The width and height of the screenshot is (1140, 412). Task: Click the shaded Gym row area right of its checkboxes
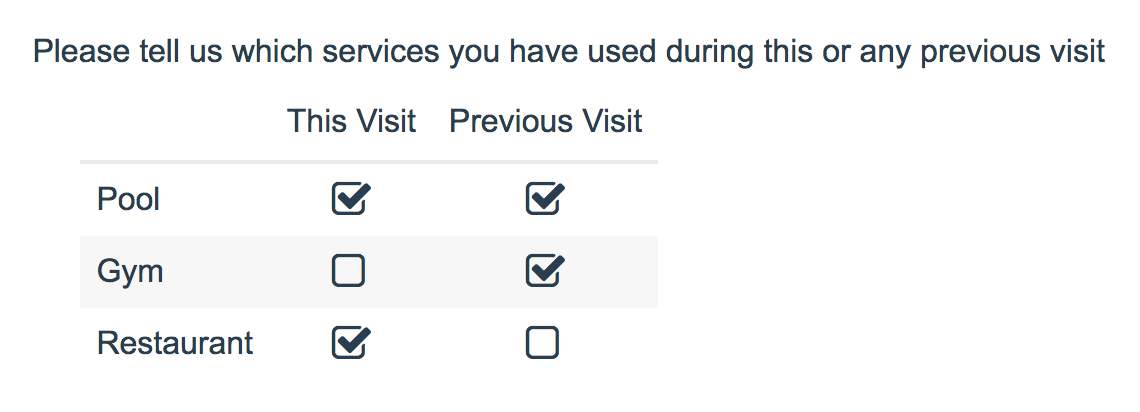[x=611, y=272]
